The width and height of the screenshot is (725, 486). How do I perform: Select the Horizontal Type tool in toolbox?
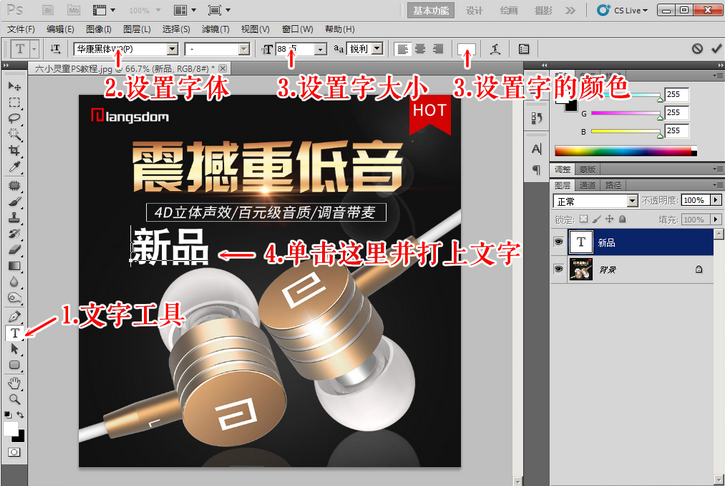(x=14, y=333)
